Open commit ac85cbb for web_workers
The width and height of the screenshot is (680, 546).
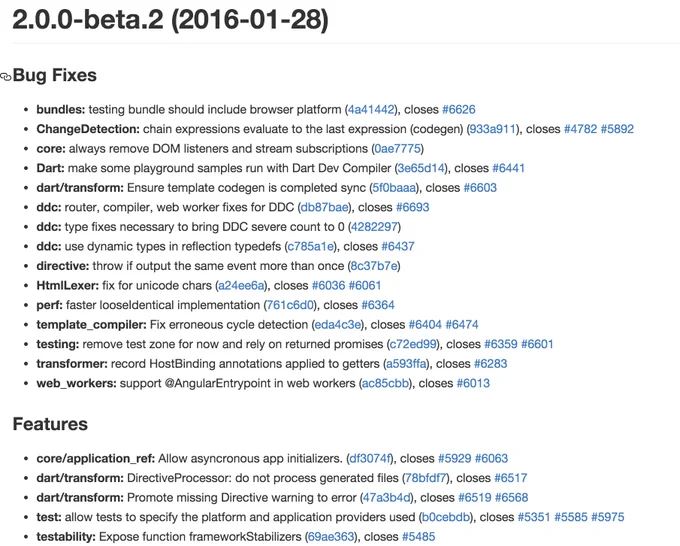[386, 383]
